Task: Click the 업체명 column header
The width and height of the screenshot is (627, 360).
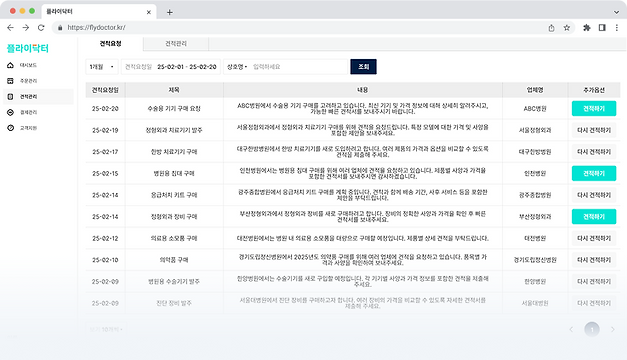Action: coord(535,90)
